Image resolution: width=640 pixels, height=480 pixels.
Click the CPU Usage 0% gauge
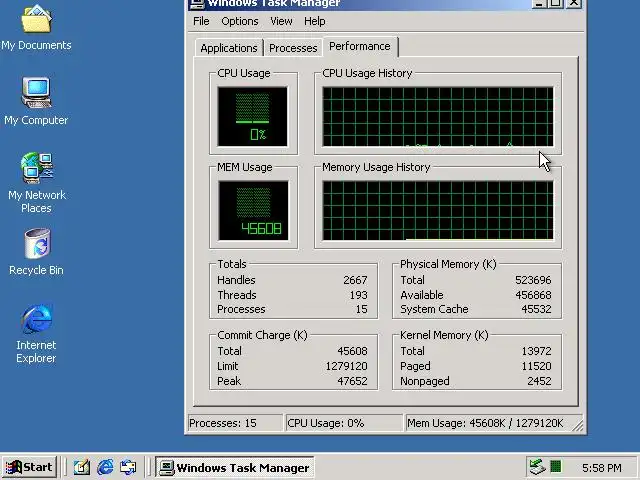coord(253,117)
